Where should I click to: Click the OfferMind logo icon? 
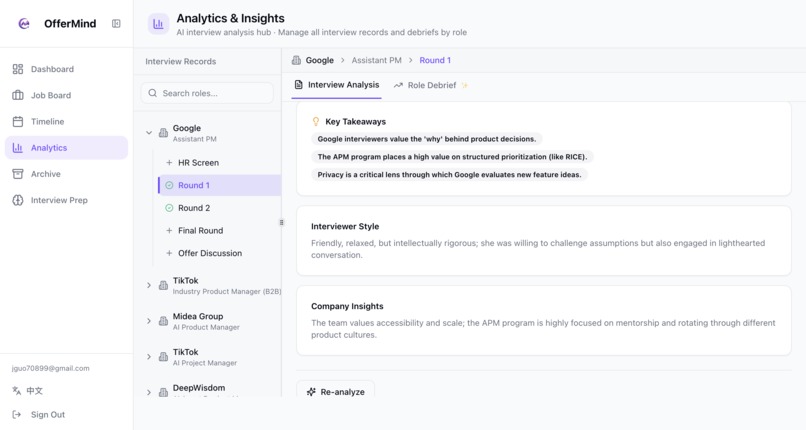(24, 24)
